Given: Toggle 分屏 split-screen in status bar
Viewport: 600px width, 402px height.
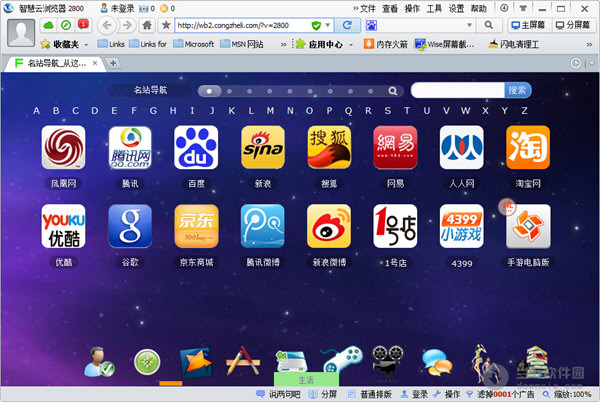Looking at the screenshot, I should [323, 394].
